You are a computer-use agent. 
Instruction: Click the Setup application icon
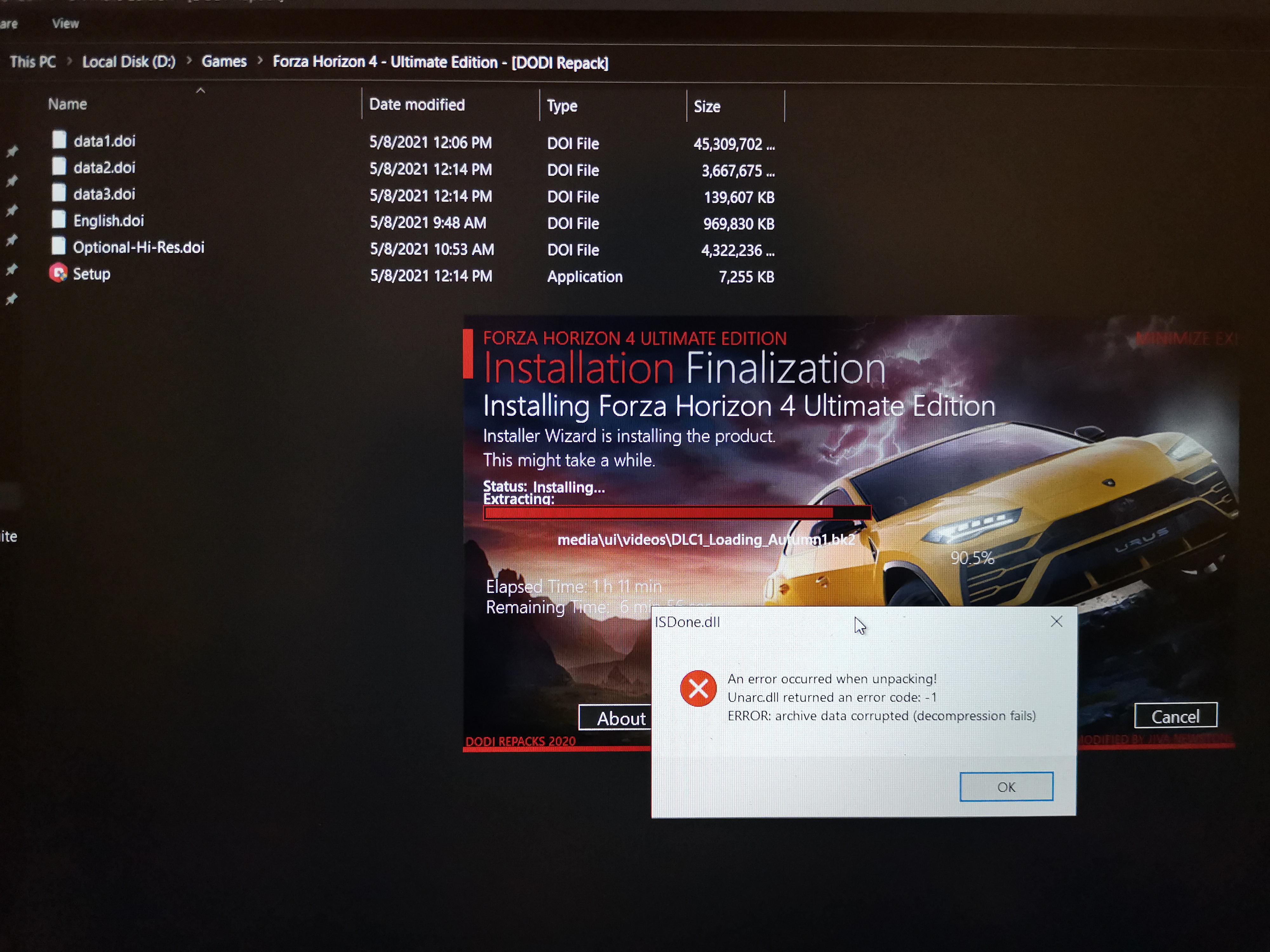[58, 273]
